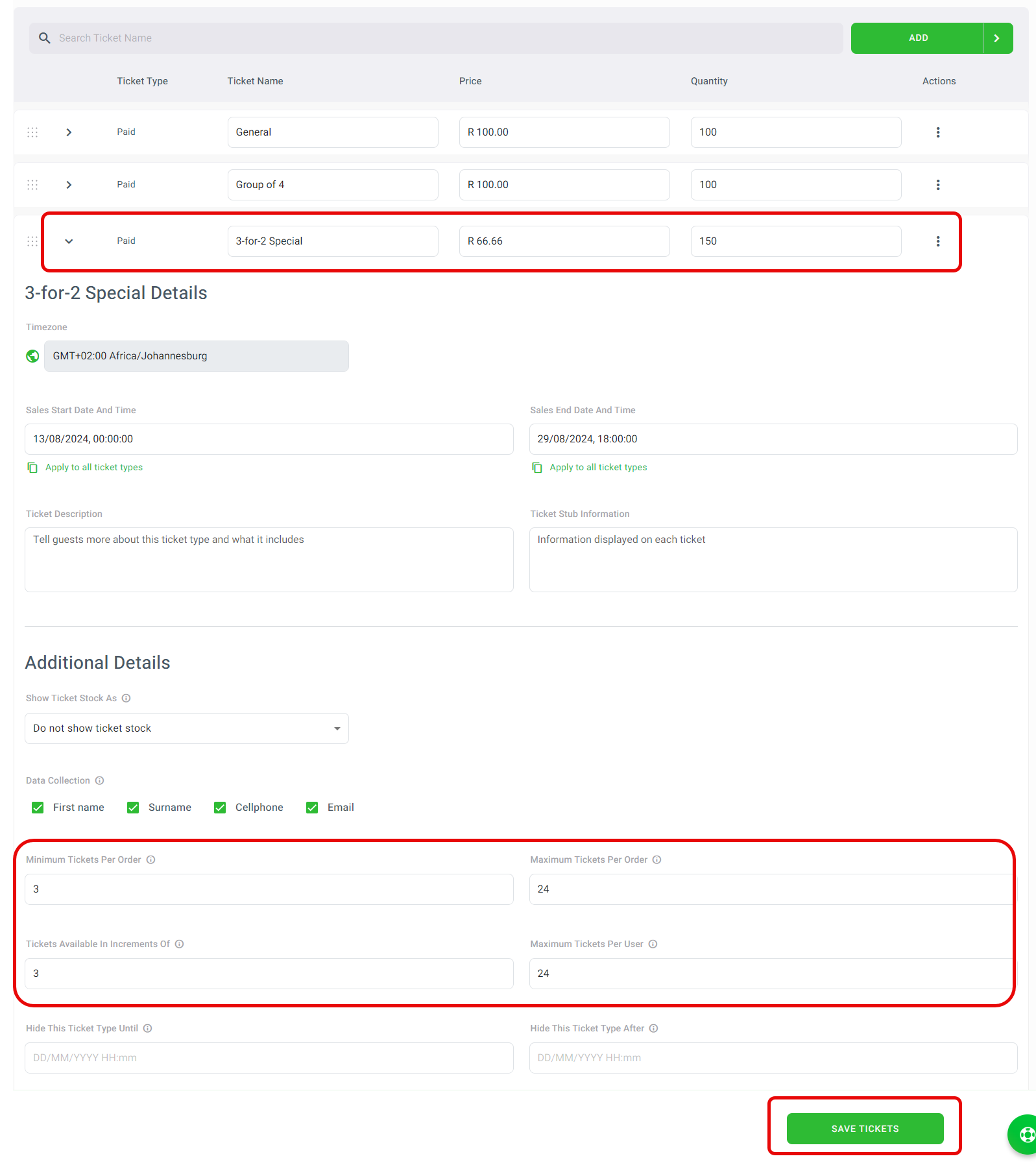This screenshot has width=1036, height=1165.
Task: Click info icon for Hide This Ticket Type After
Action: [654, 1029]
